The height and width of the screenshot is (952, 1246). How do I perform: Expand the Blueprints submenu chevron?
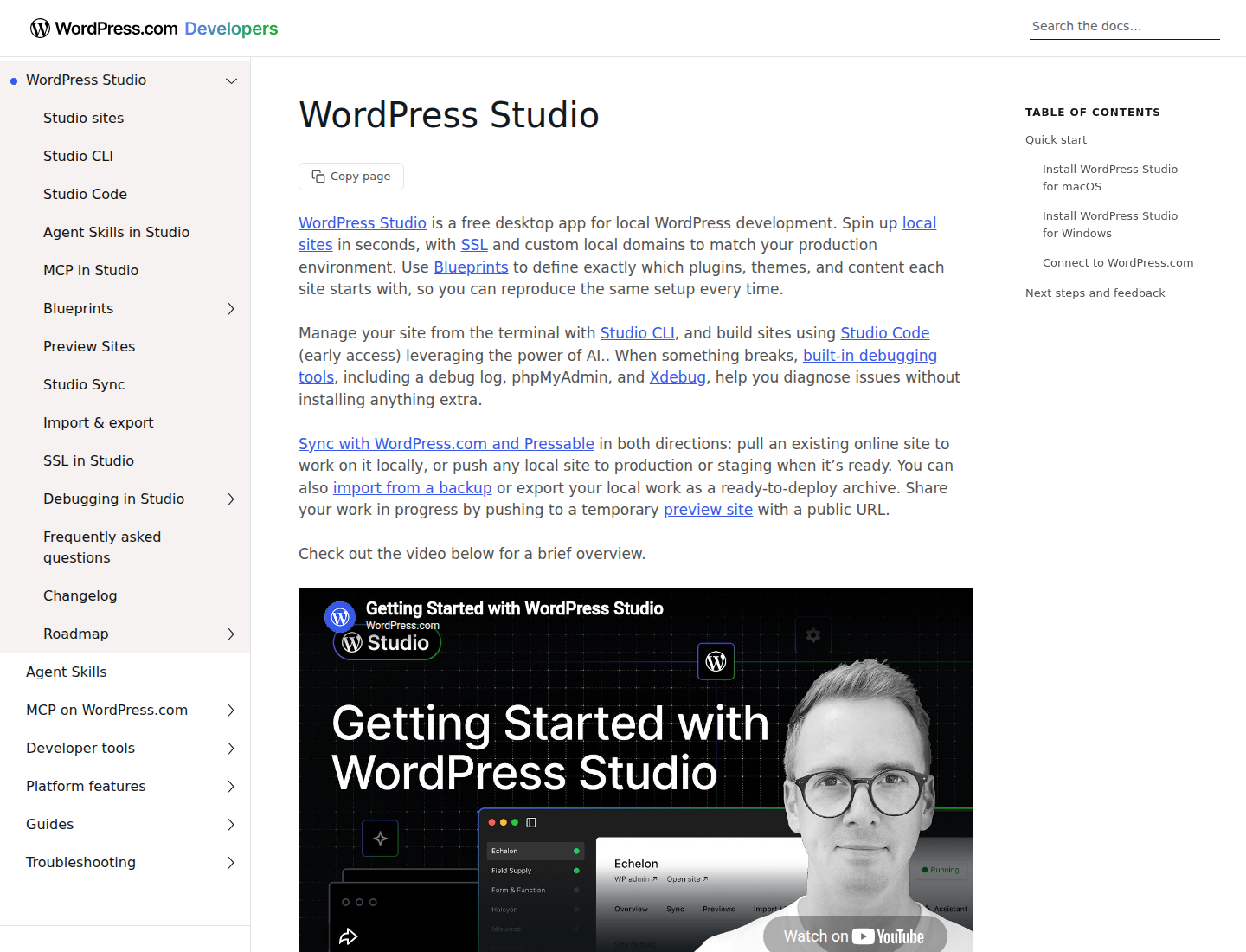tap(231, 309)
